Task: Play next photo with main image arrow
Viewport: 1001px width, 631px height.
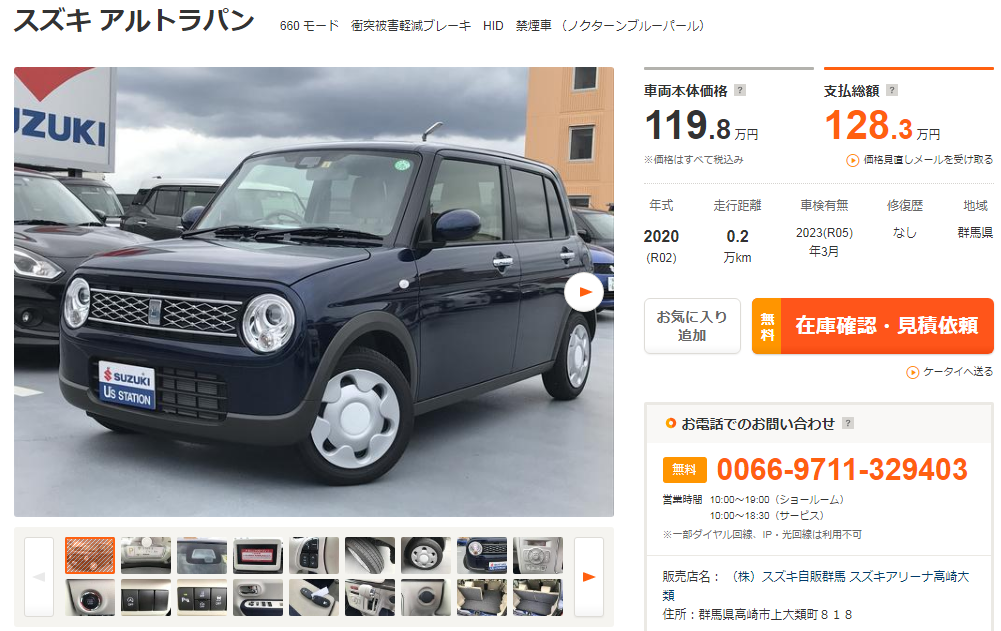Action: point(584,292)
